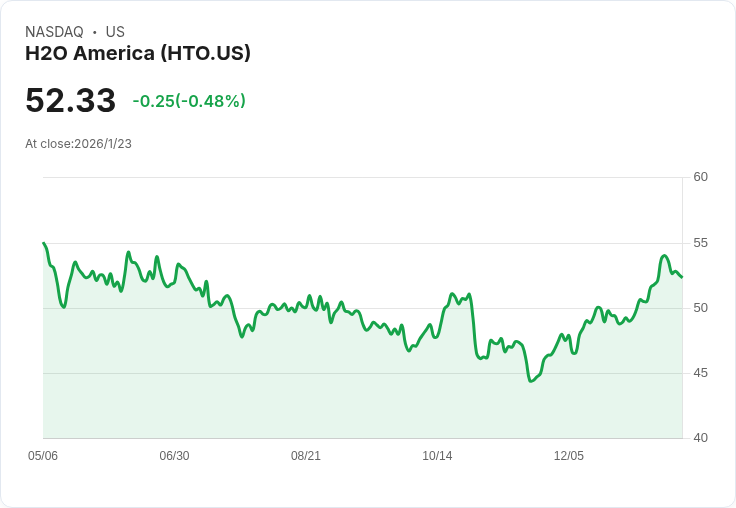Image resolution: width=736 pixels, height=508 pixels.
Task: Click the 12/05 date on x-axis
Action: (569, 456)
